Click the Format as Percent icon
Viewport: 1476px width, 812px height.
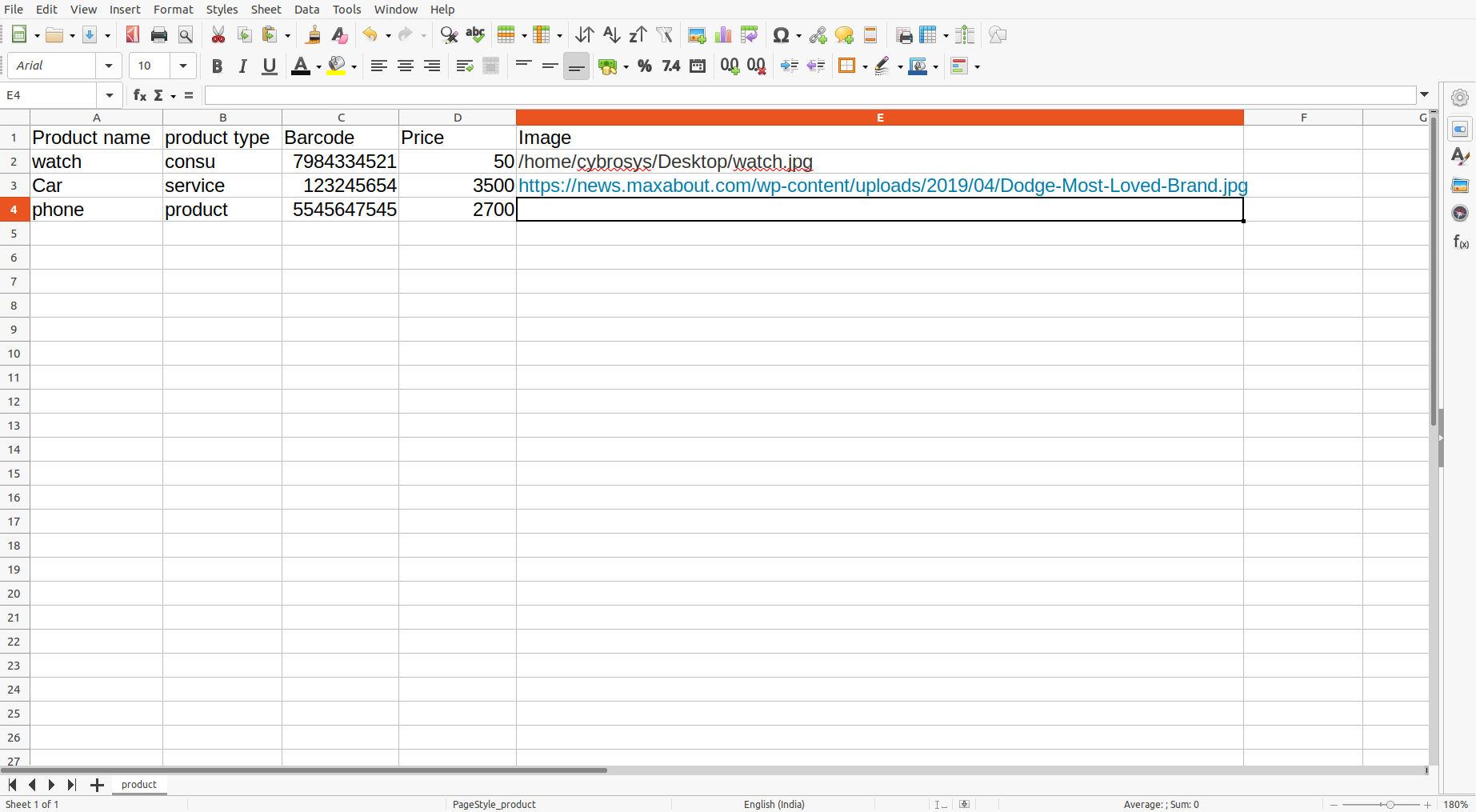(645, 66)
